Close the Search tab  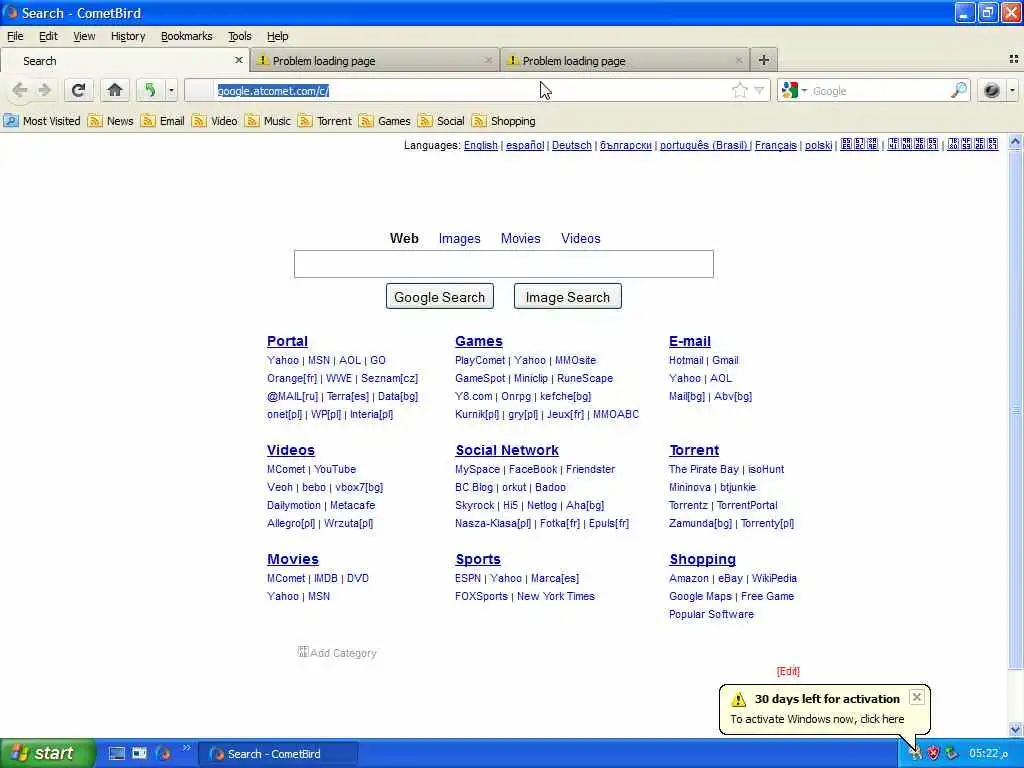pos(238,60)
